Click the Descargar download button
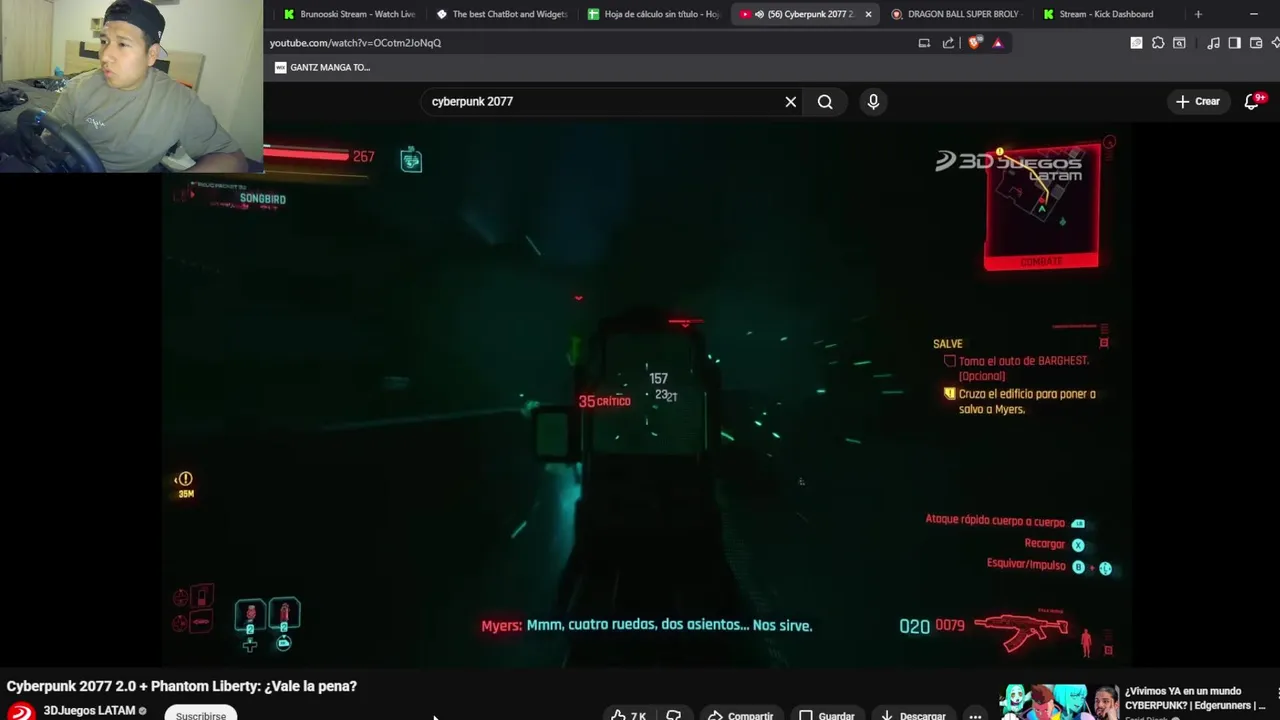Image resolution: width=1280 pixels, height=720 pixels. (912, 715)
